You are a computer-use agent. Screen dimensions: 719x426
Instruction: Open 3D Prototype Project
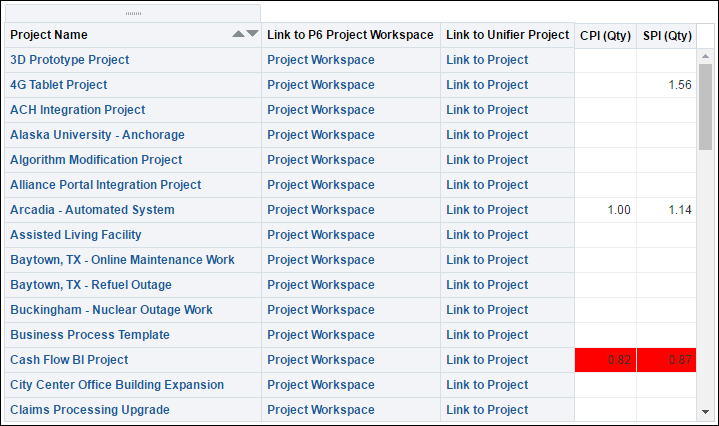[x=70, y=60]
